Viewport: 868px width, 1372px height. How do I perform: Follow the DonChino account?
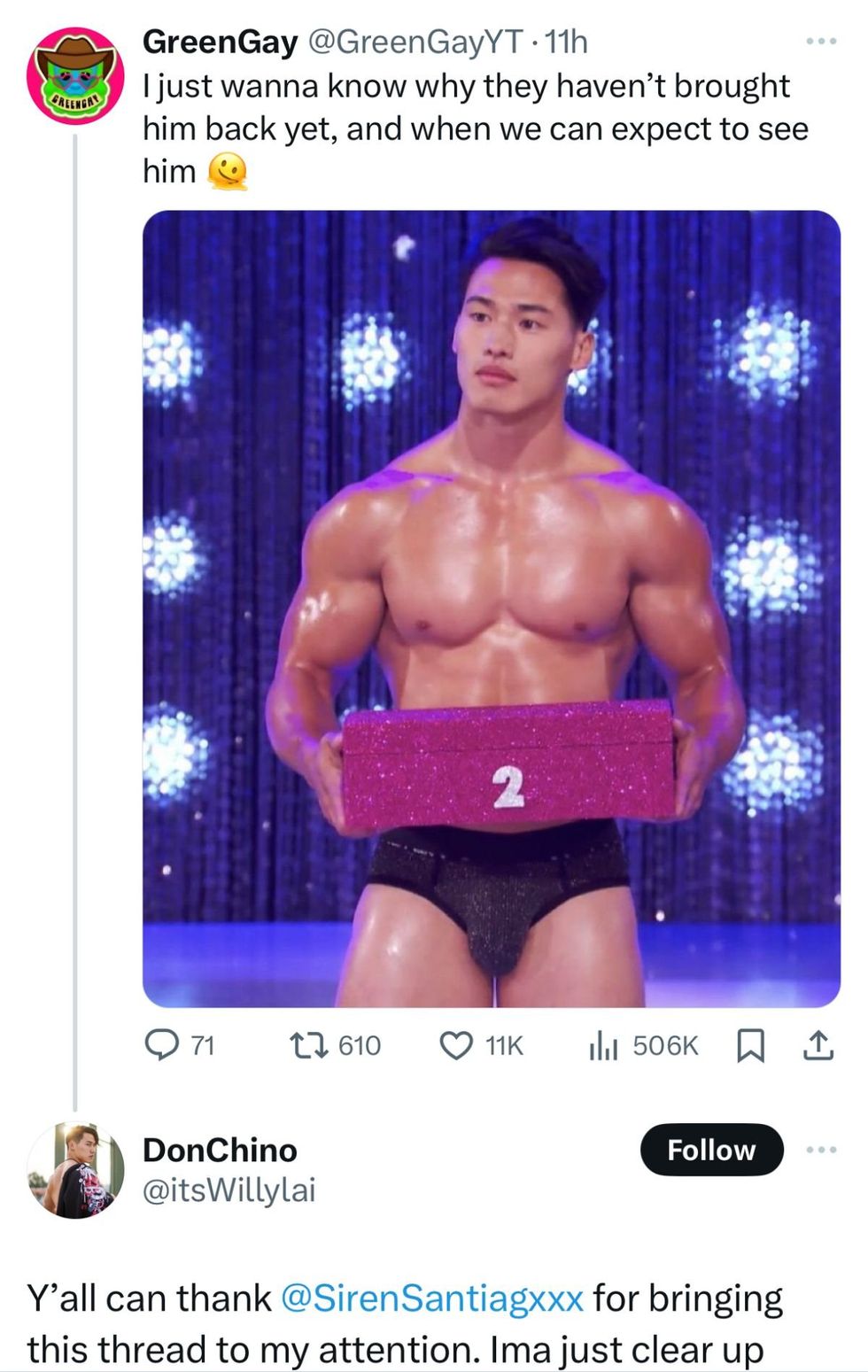pyautogui.click(x=711, y=1150)
